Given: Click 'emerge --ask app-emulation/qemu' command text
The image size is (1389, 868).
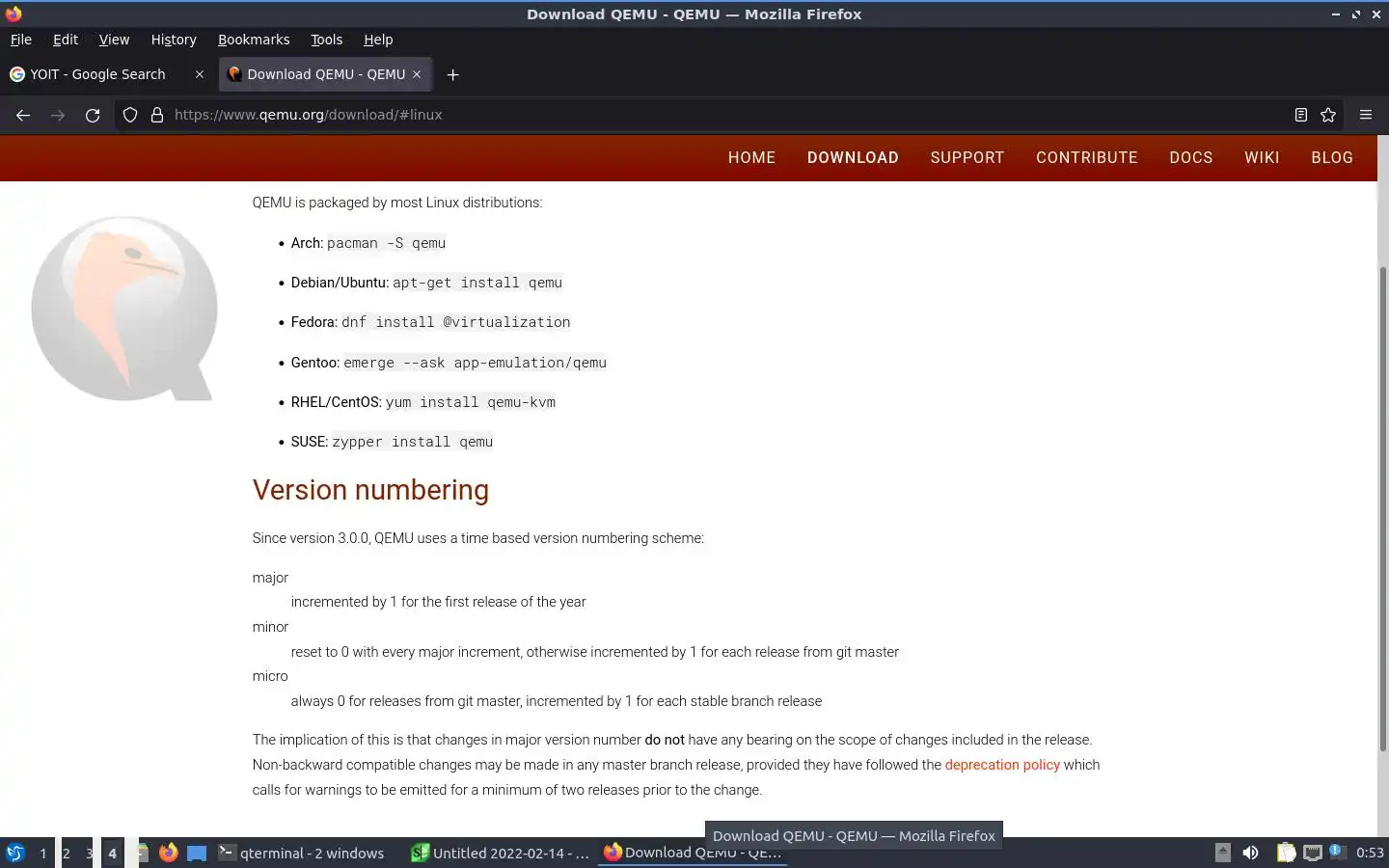Looking at the screenshot, I should (476, 363).
